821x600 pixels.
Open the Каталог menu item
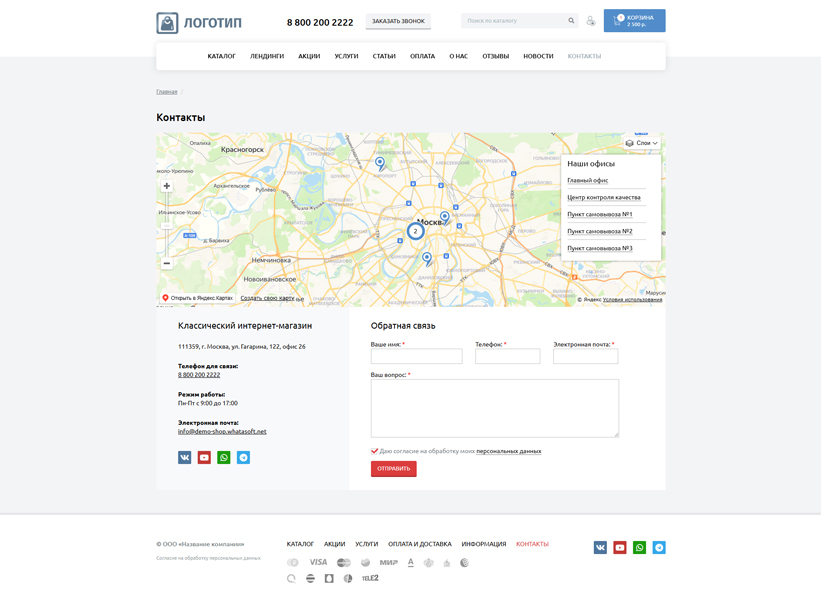point(221,56)
